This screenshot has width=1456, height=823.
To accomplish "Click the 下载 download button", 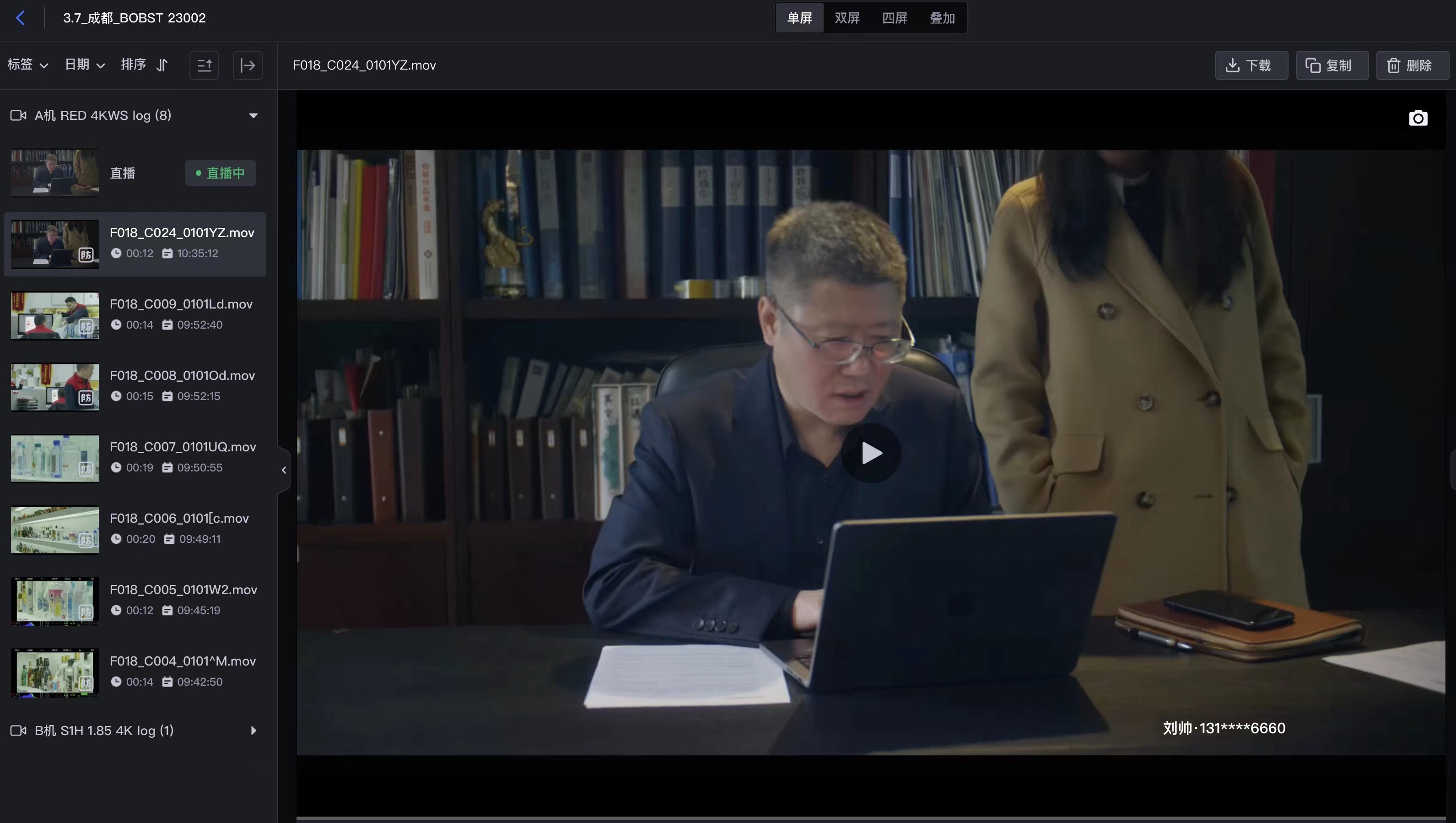I will 1251,65.
